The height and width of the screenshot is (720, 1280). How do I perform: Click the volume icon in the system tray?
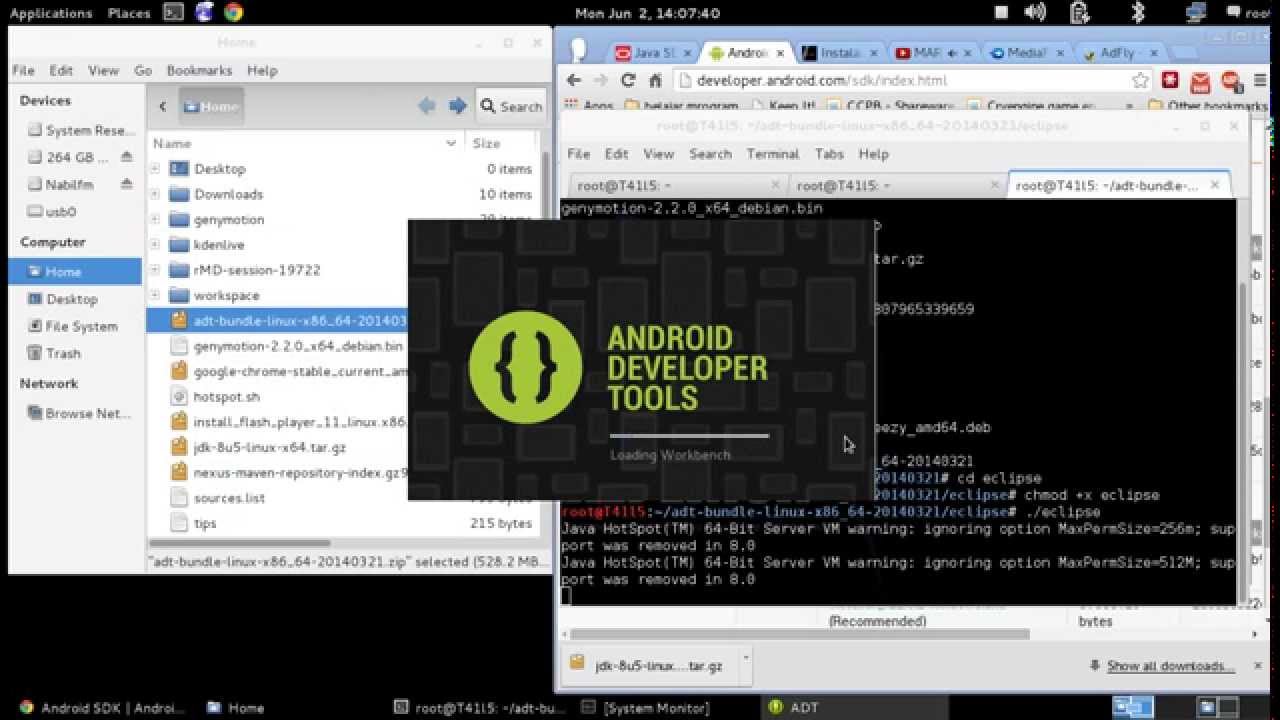click(1035, 13)
